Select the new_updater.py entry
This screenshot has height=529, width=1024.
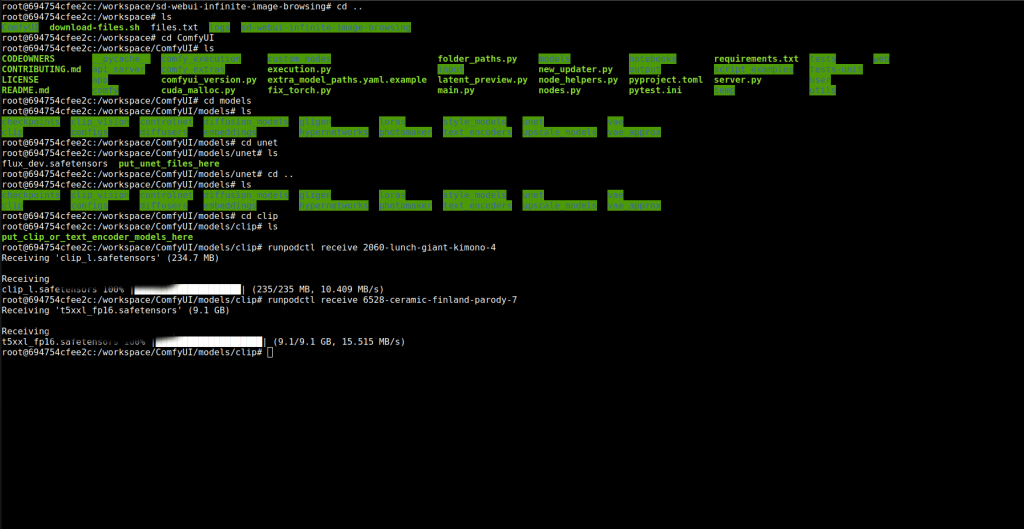pyautogui.click(x=575, y=69)
